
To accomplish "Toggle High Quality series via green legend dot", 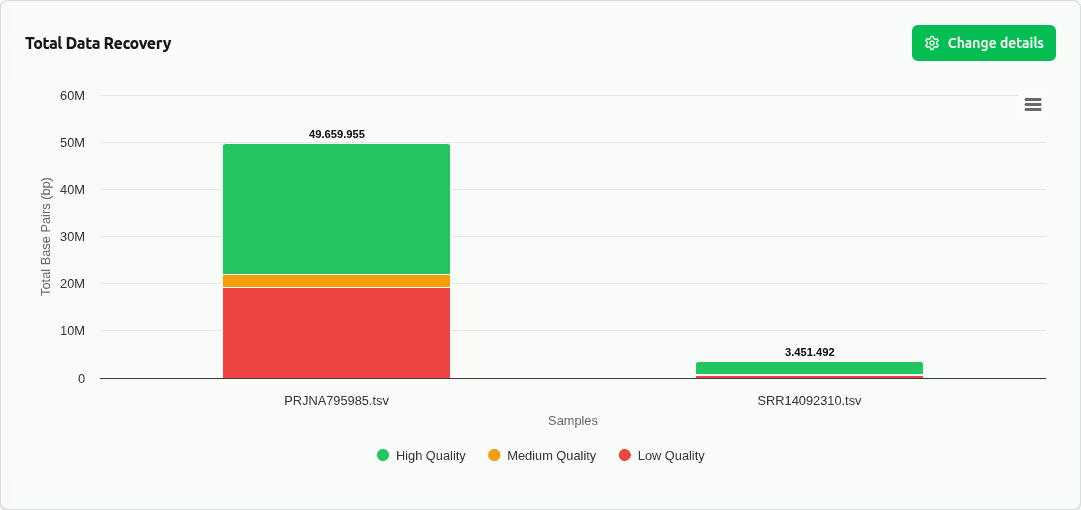I will pos(383,455).
